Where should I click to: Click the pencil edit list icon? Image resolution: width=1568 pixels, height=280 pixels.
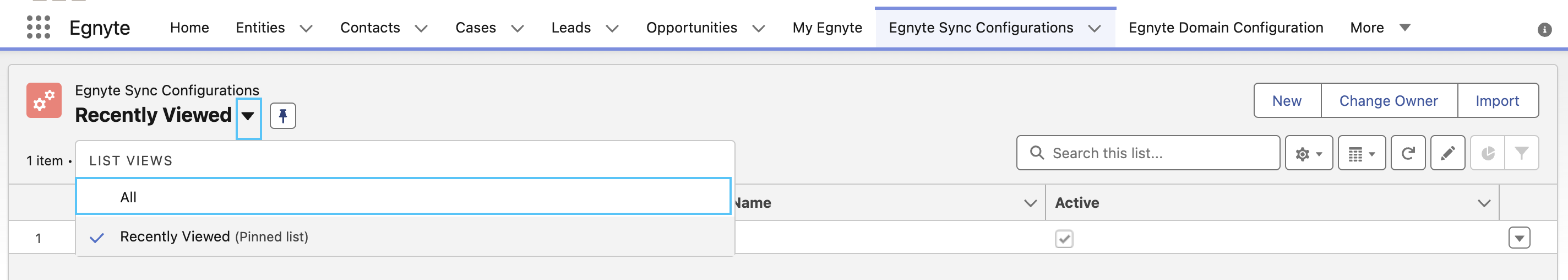pyautogui.click(x=1447, y=153)
